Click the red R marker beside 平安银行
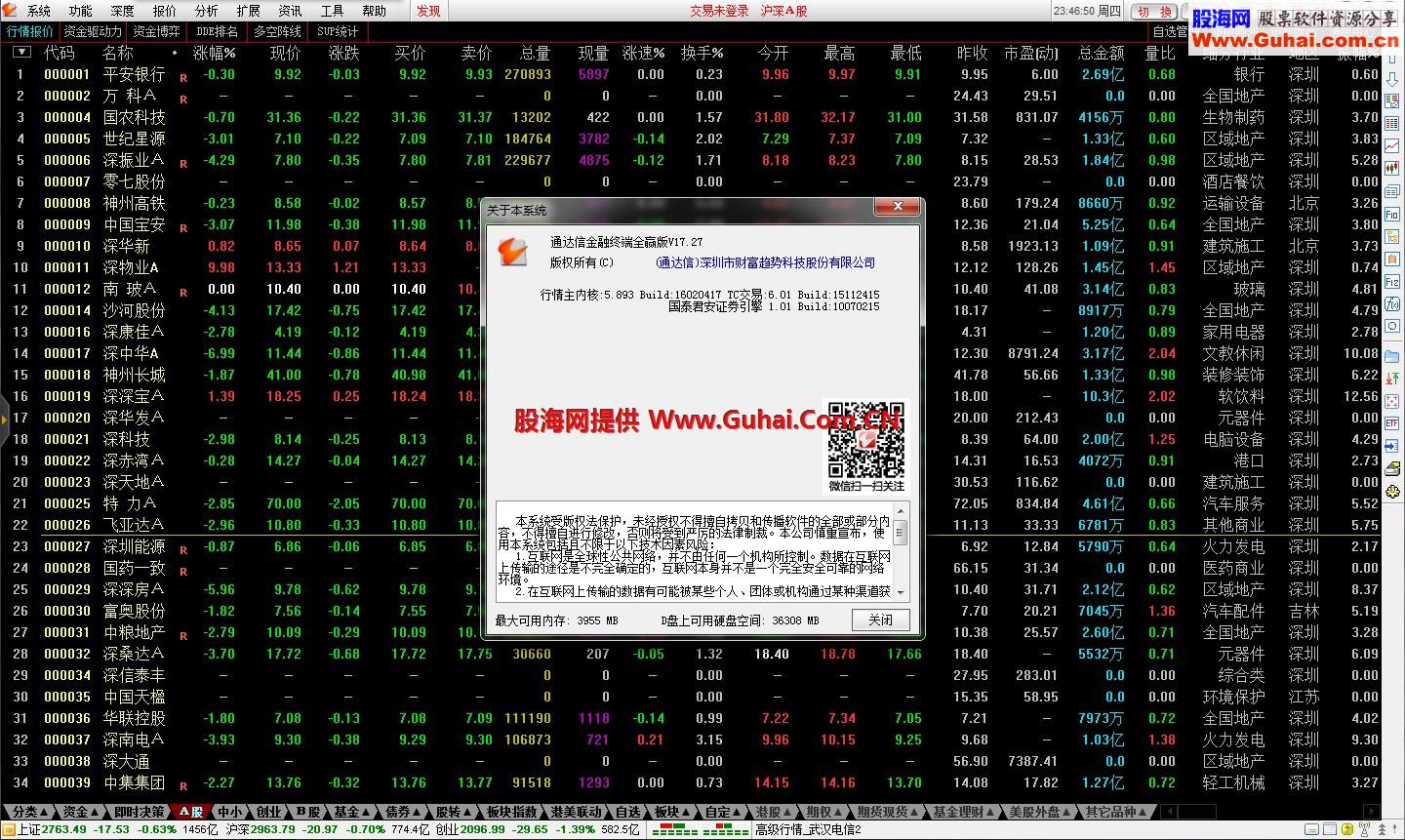The image size is (1405, 840). [x=183, y=77]
